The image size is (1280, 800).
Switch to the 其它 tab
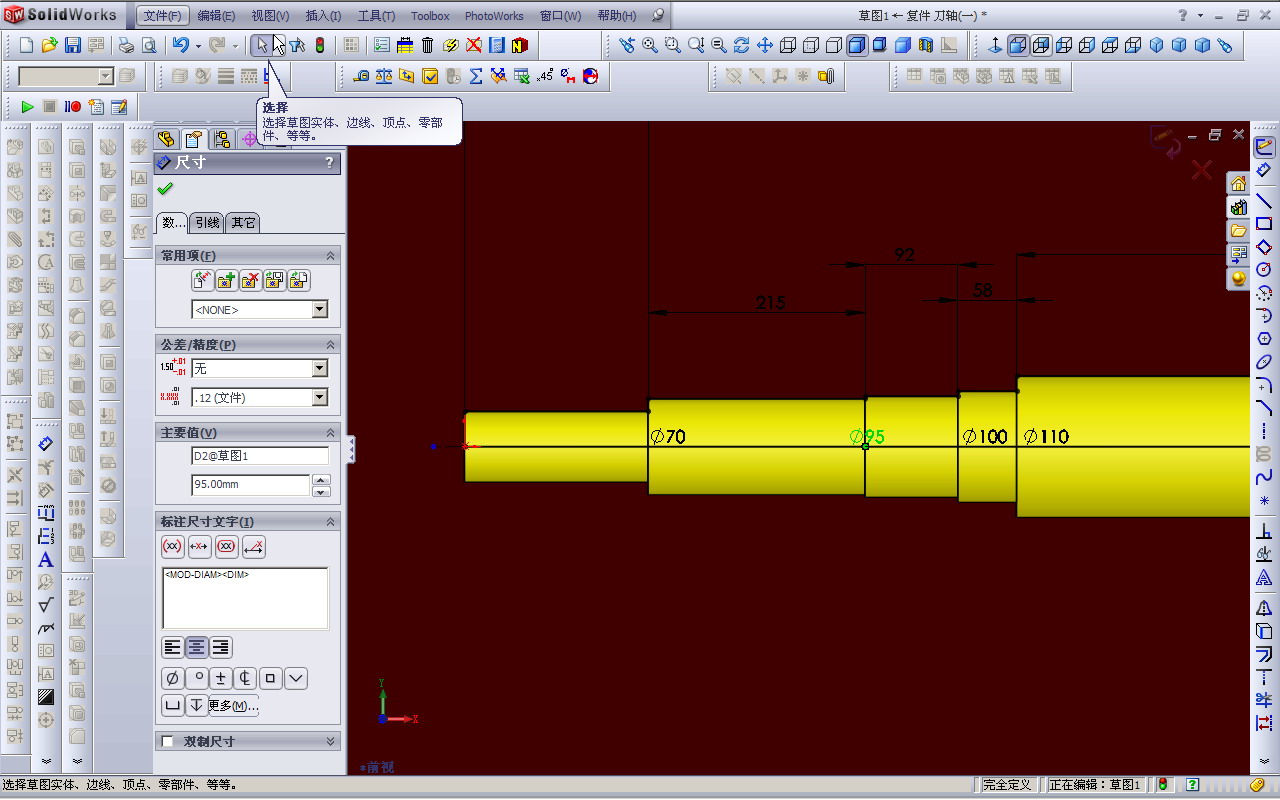click(x=243, y=223)
